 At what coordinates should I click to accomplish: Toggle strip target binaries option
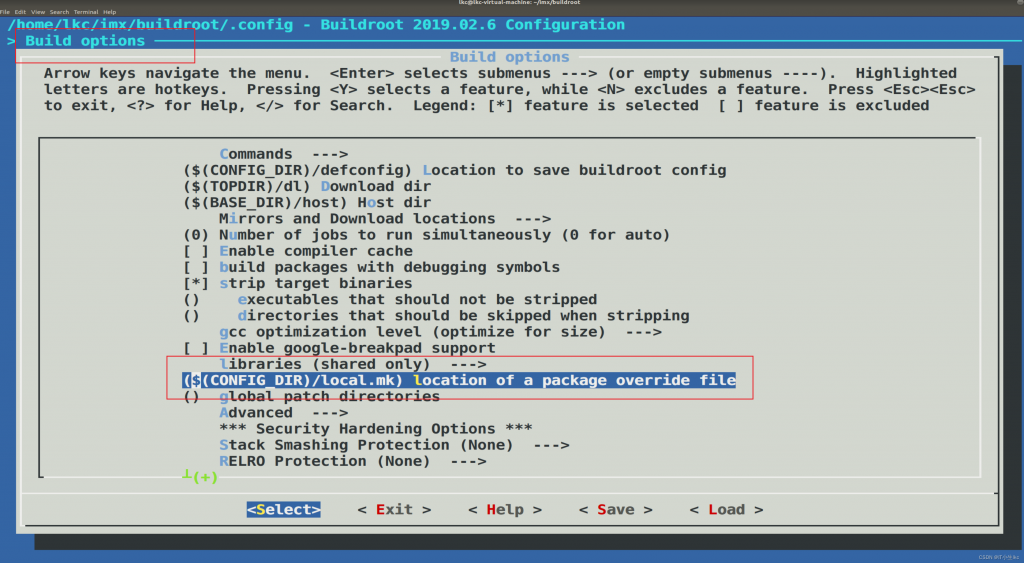tap(298, 283)
